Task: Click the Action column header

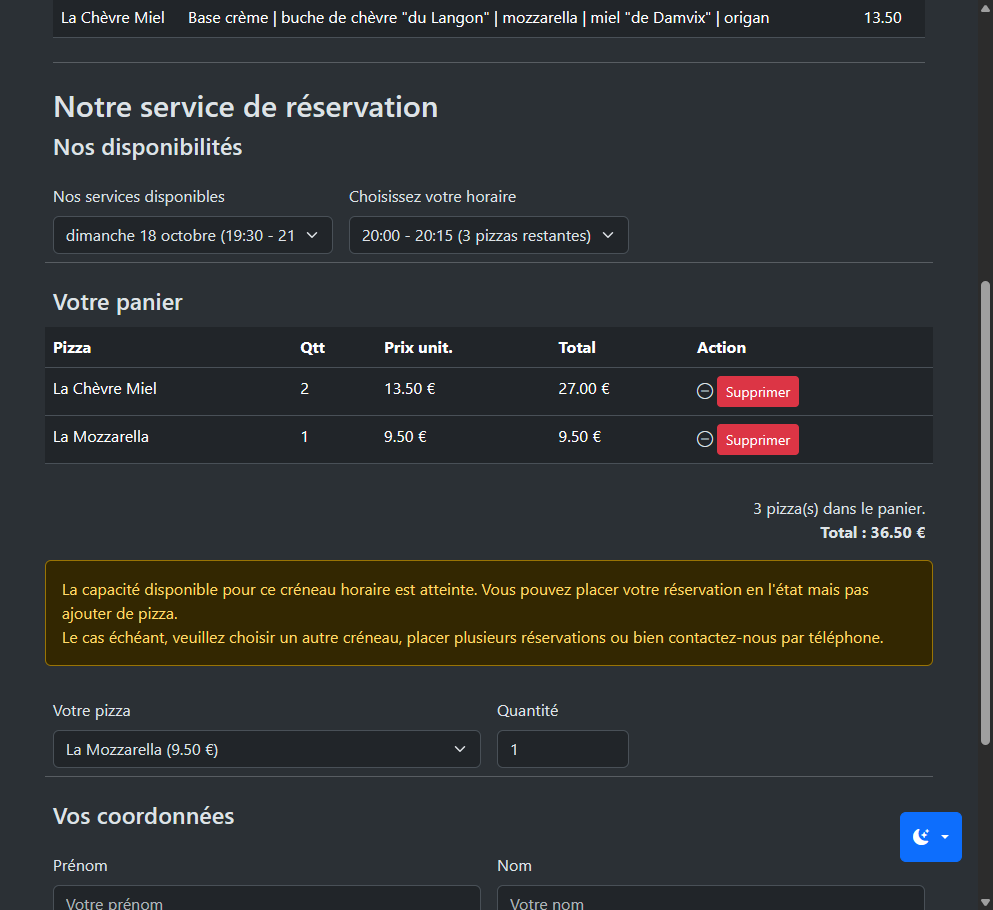Action: pos(721,348)
